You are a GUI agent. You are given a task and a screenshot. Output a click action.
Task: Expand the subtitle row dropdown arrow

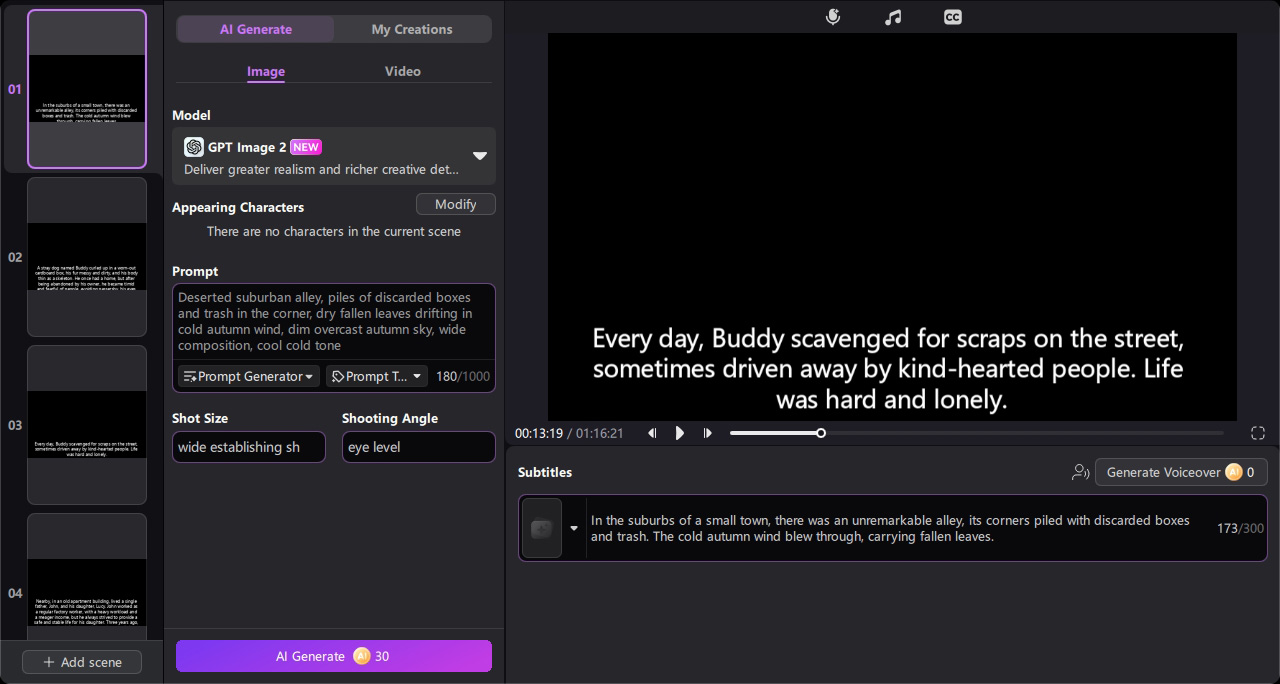tap(574, 528)
